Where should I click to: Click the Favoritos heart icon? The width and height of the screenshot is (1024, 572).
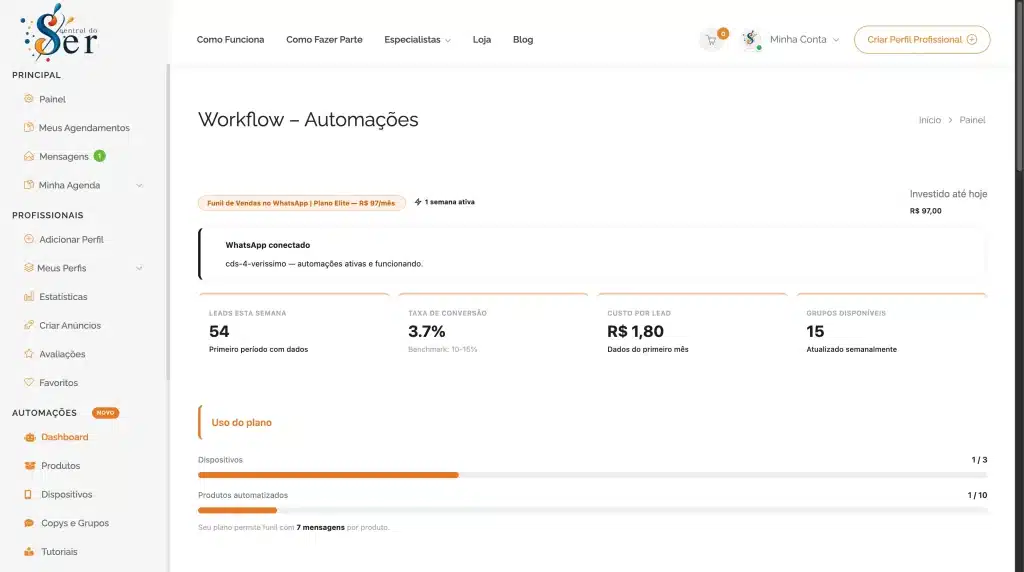29,383
